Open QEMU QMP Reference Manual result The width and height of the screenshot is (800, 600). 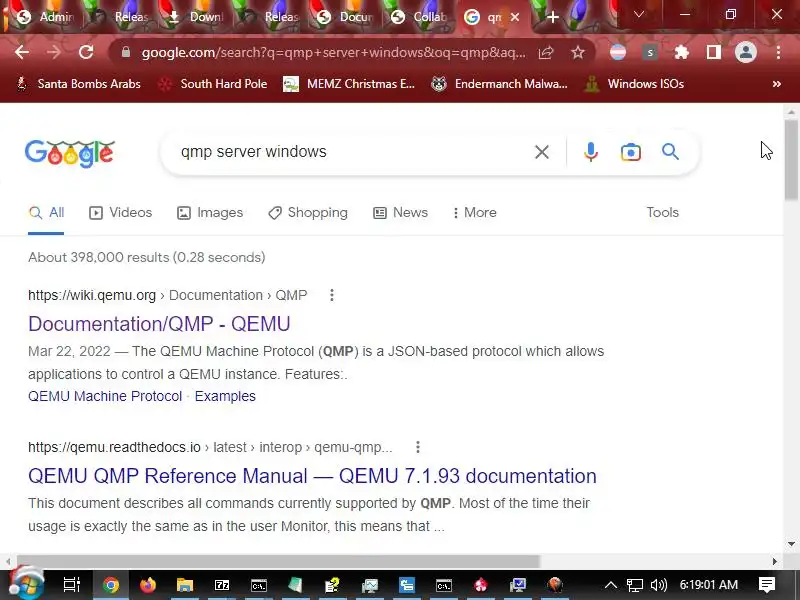point(312,476)
